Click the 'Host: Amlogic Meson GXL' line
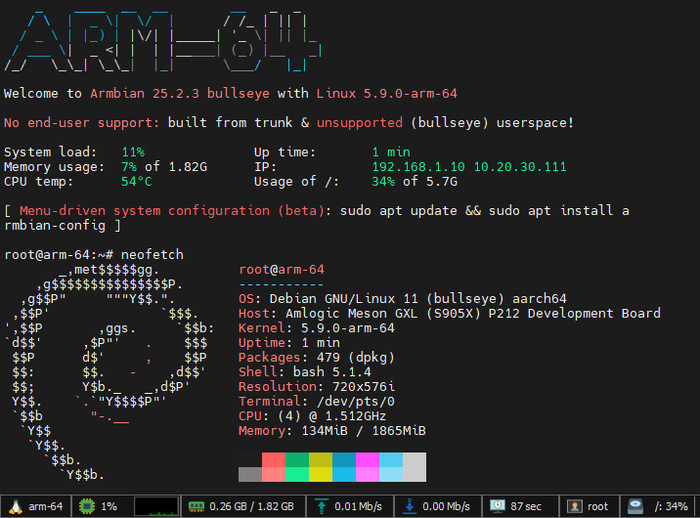This screenshot has width=700, height=518. click(x=450, y=313)
